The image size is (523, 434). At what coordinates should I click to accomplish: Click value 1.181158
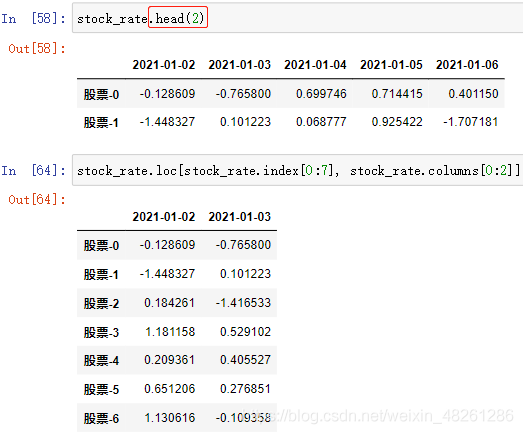(170, 332)
